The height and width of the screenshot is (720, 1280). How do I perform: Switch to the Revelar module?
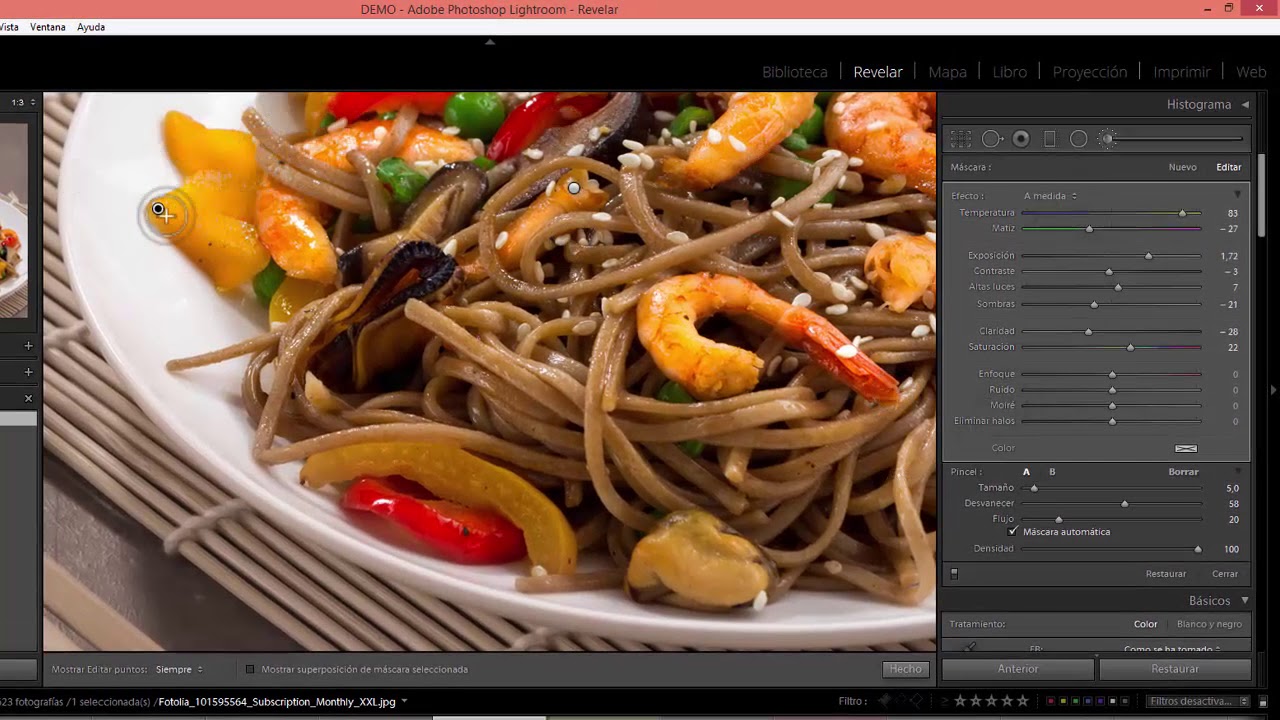[x=878, y=72]
